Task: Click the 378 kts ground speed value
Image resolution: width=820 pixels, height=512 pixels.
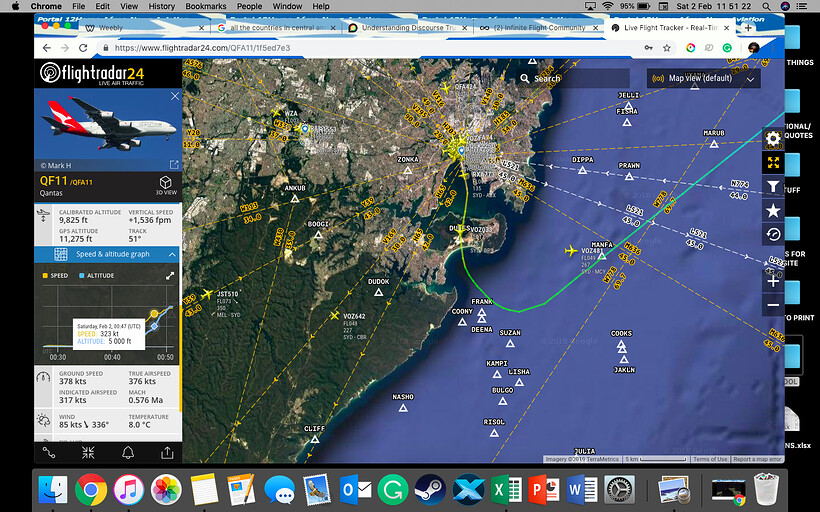Action: (73, 381)
